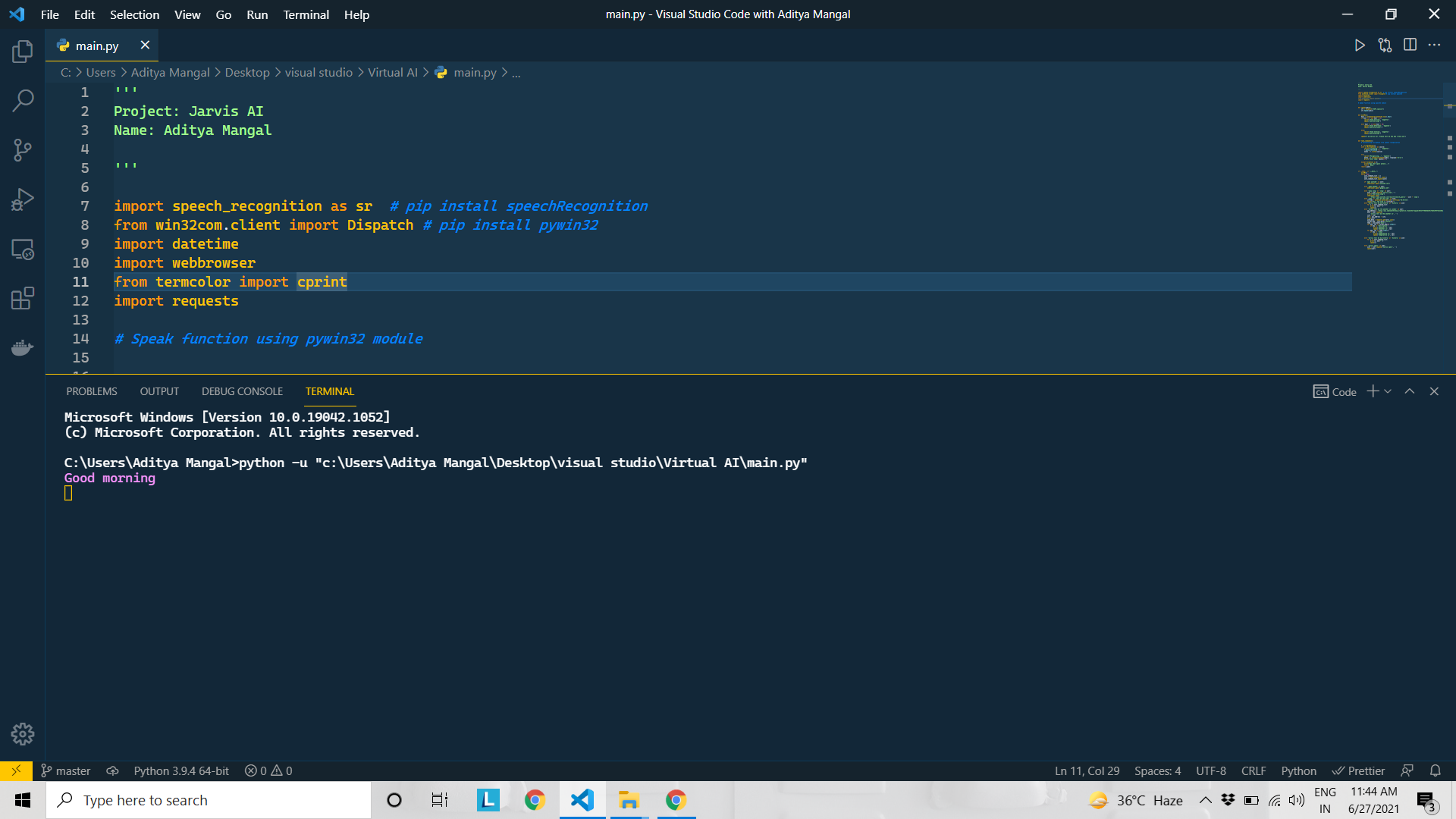Select Python 3.9.4 64-bit interpreter
The height and width of the screenshot is (819, 1456).
(x=181, y=770)
